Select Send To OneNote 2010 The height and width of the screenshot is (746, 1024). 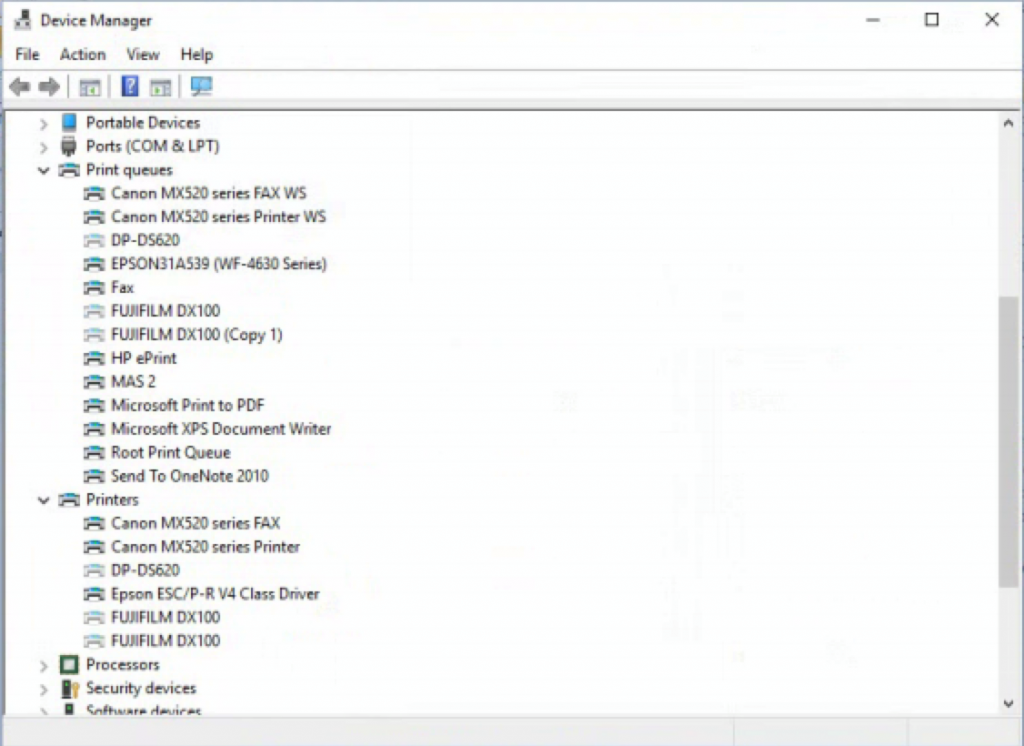tap(189, 476)
